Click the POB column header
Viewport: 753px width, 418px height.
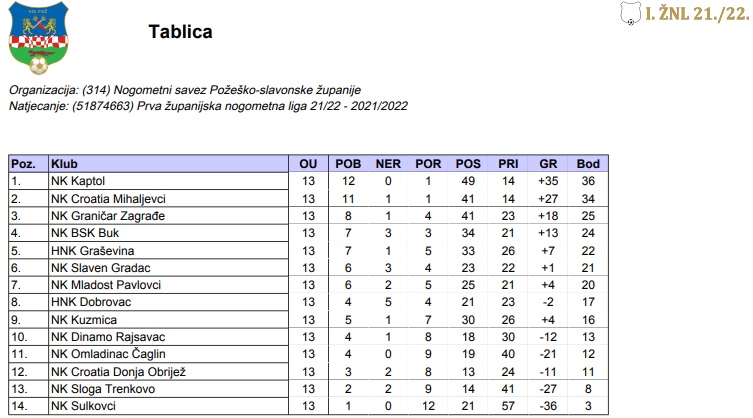[348, 164]
